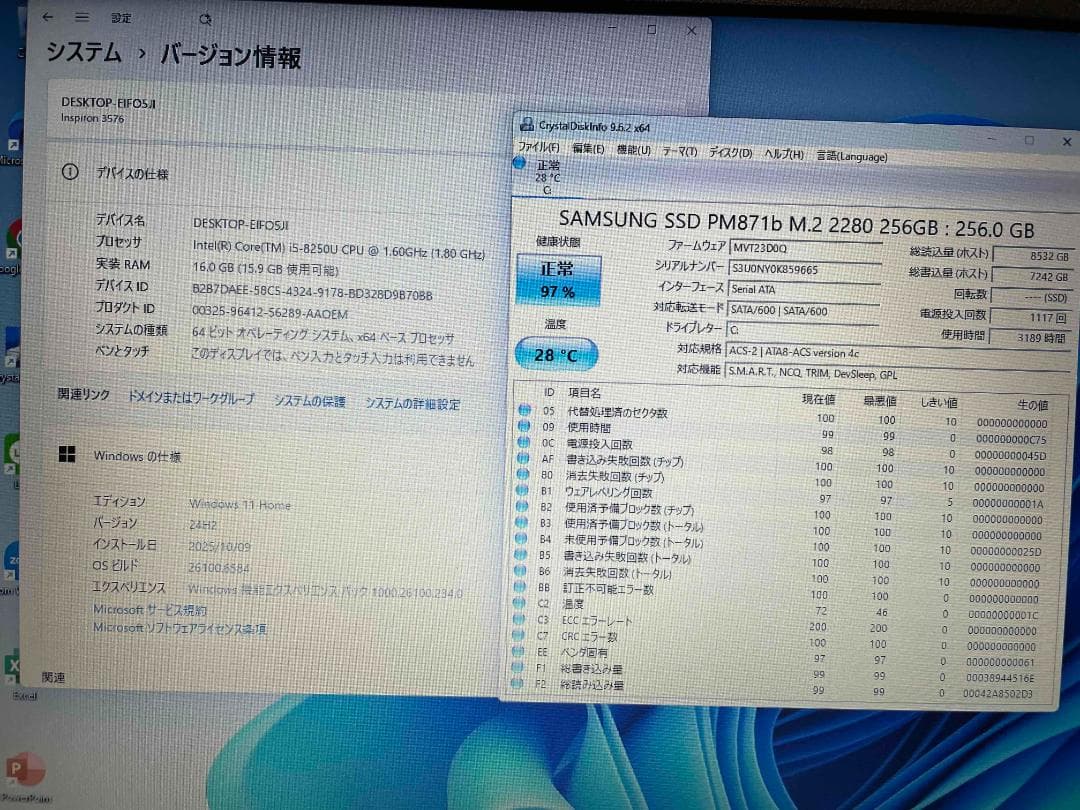Click the SAMSUNG SSD PM871b drive title
The height and width of the screenshot is (810, 1080).
797,223
